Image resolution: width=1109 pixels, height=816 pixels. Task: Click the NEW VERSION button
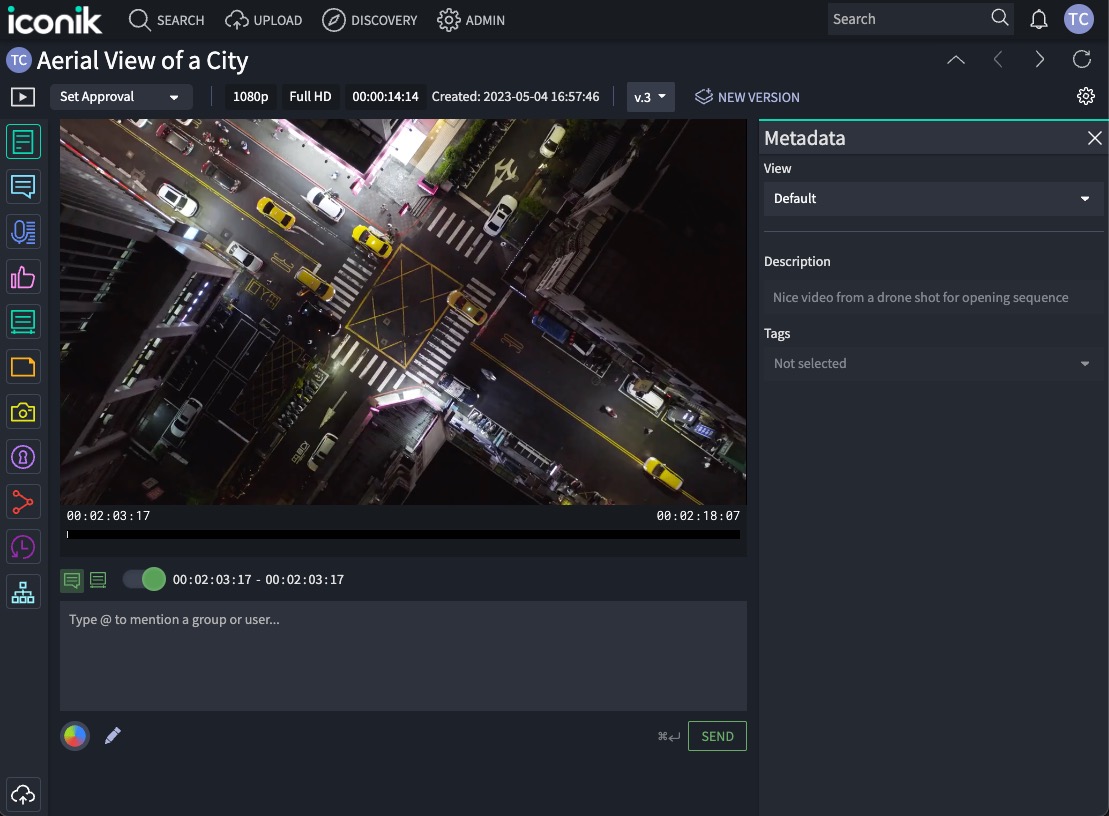tap(747, 97)
